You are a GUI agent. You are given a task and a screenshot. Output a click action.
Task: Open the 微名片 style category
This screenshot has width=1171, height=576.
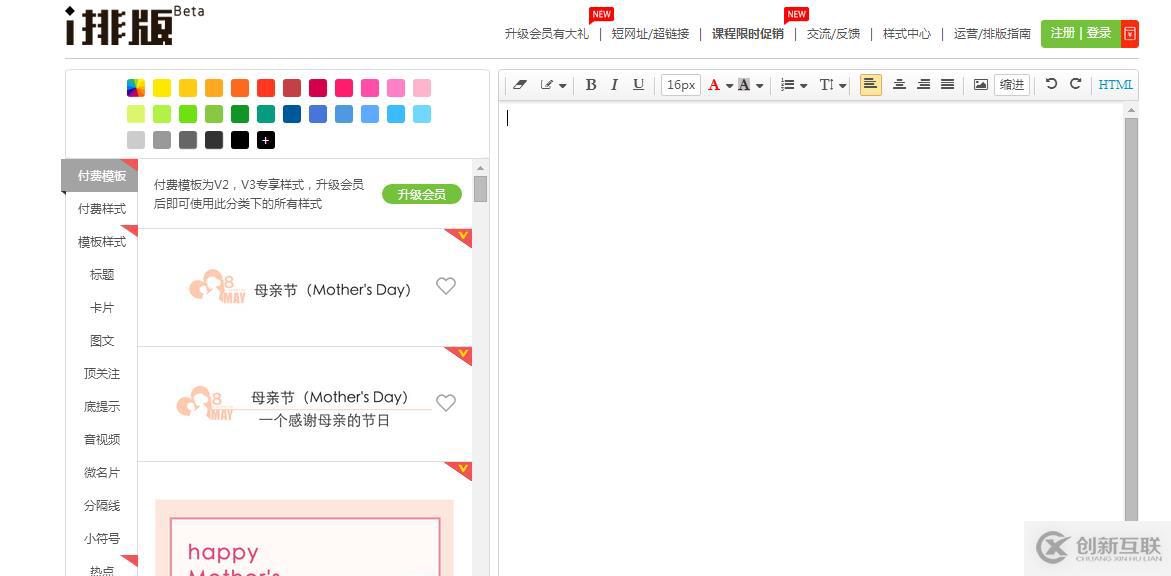(102, 473)
